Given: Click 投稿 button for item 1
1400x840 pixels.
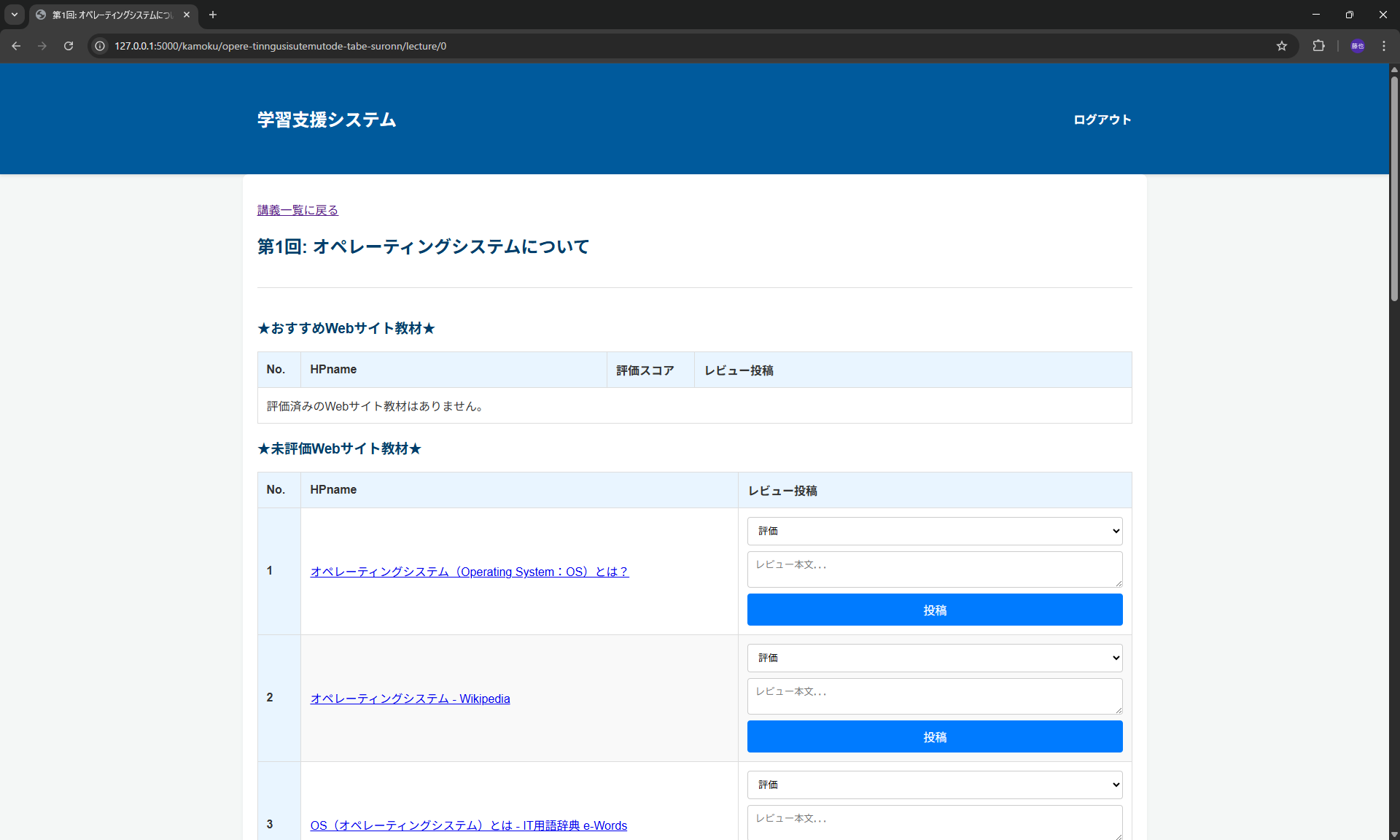Looking at the screenshot, I should 934,610.
